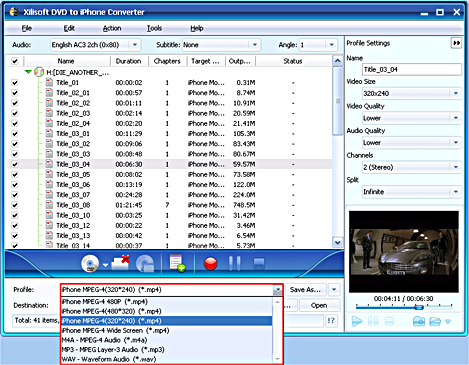Open the arrow beside the DVD icon

point(105,265)
